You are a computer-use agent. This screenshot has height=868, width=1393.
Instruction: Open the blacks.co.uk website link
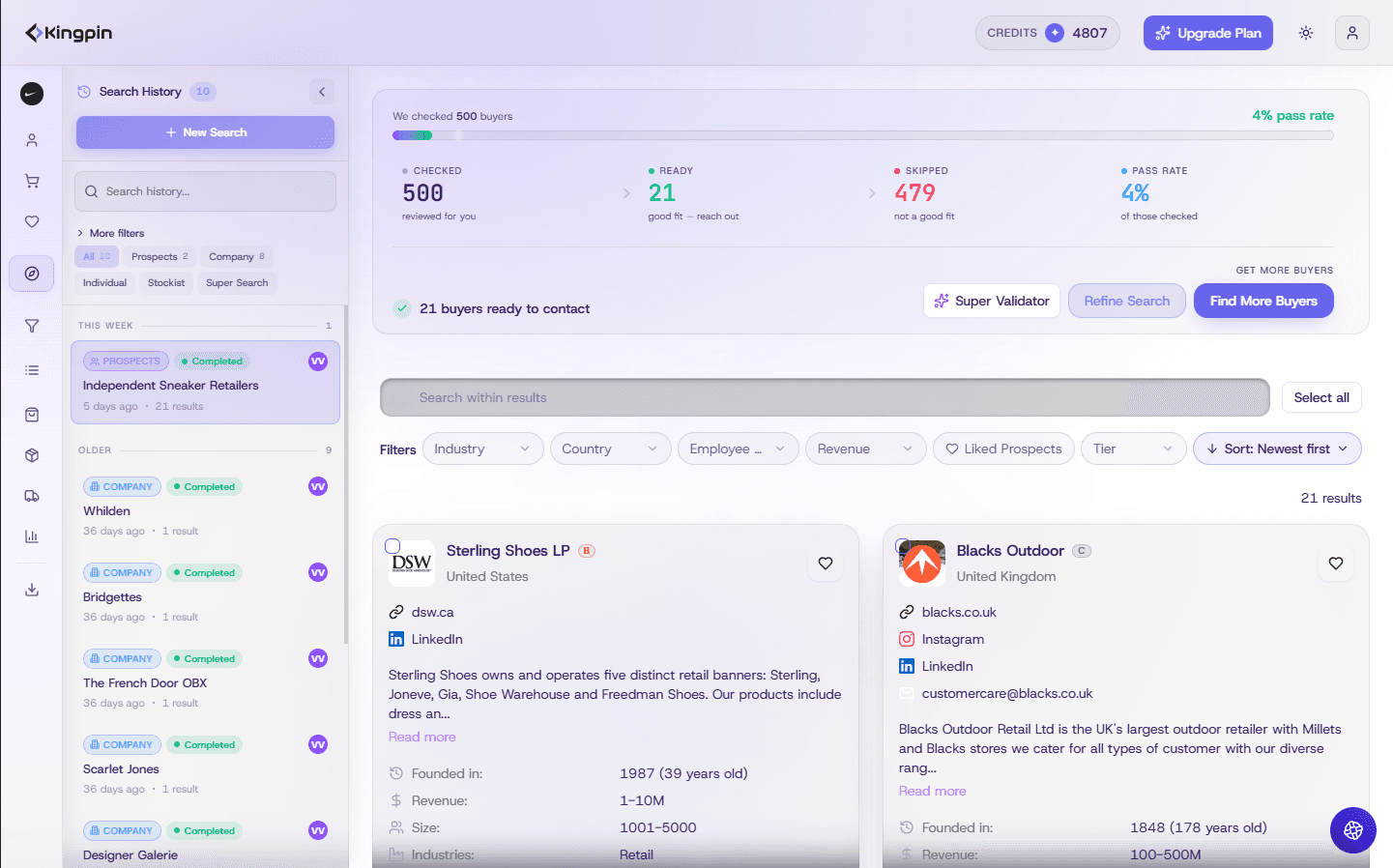[959, 612]
